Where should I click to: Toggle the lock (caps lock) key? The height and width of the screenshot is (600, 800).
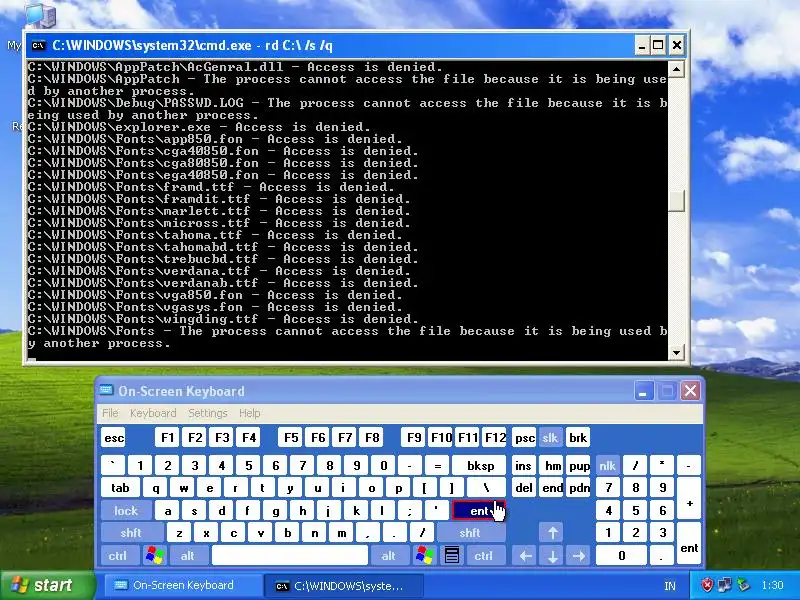coord(126,510)
